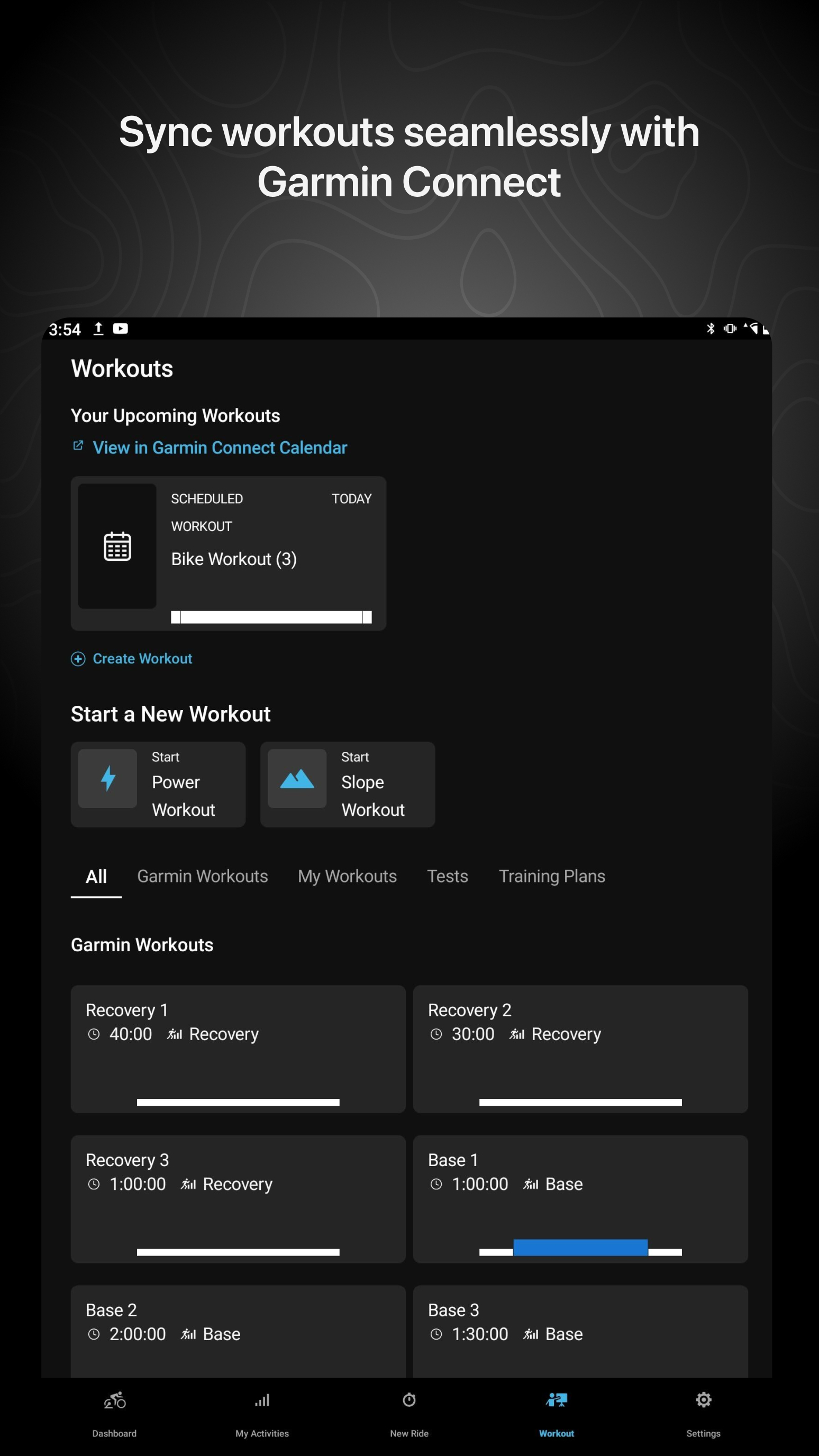This screenshot has width=819, height=1456.
Task: Click the intensity icon on Base 3 card
Action: click(531, 1334)
